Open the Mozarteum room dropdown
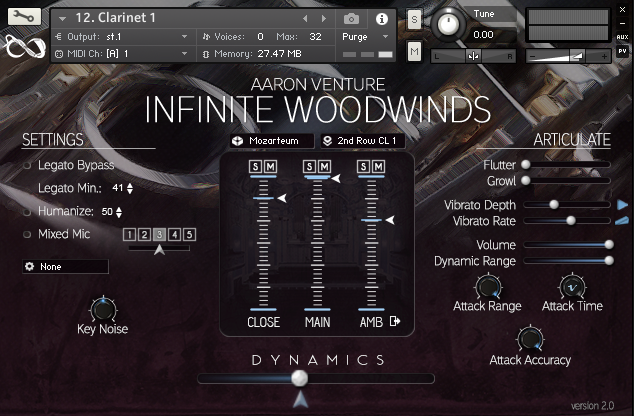Image resolution: width=634 pixels, height=416 pixels. click(271, 141)
